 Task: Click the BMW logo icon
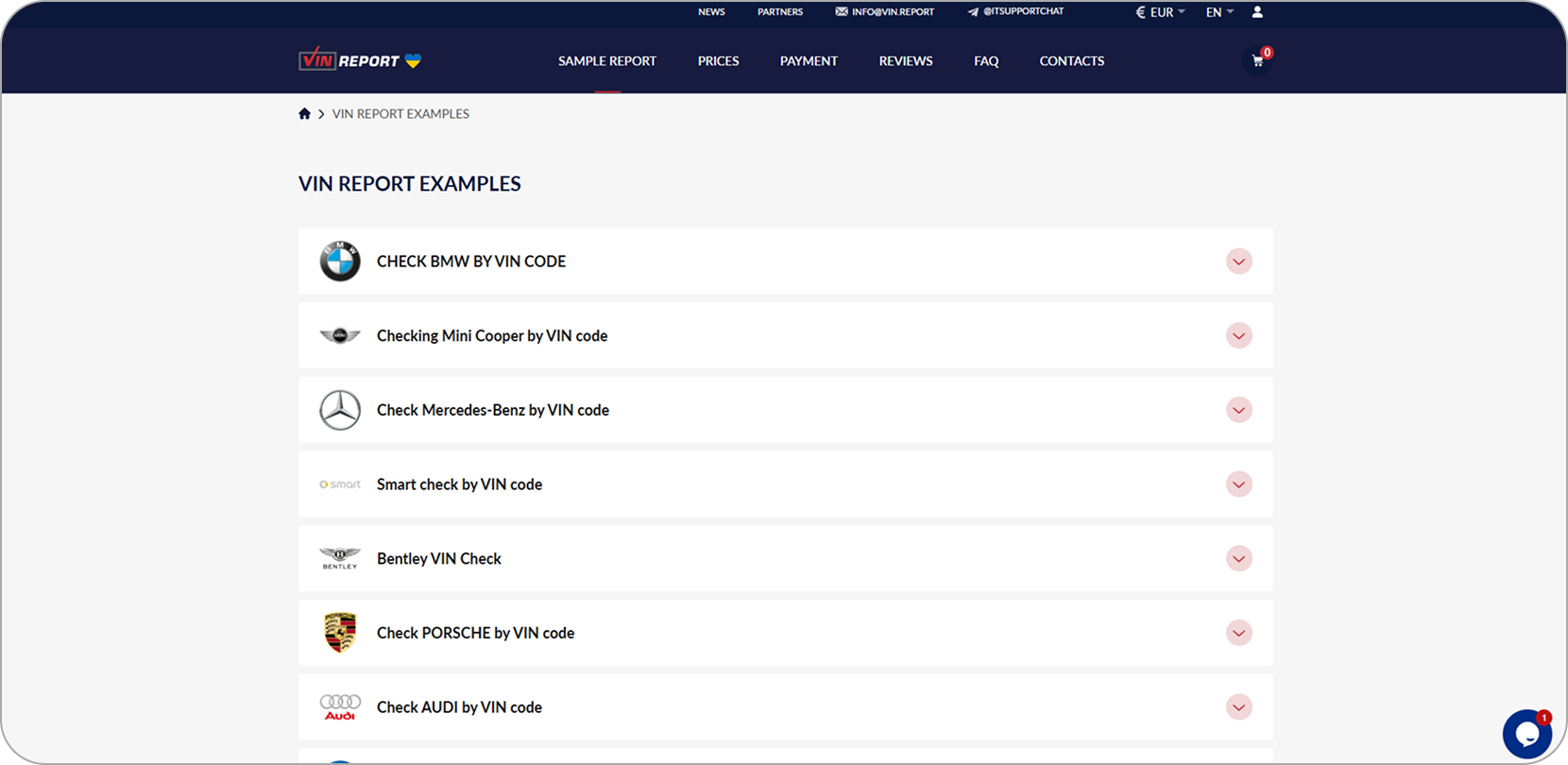coord(340,262)
